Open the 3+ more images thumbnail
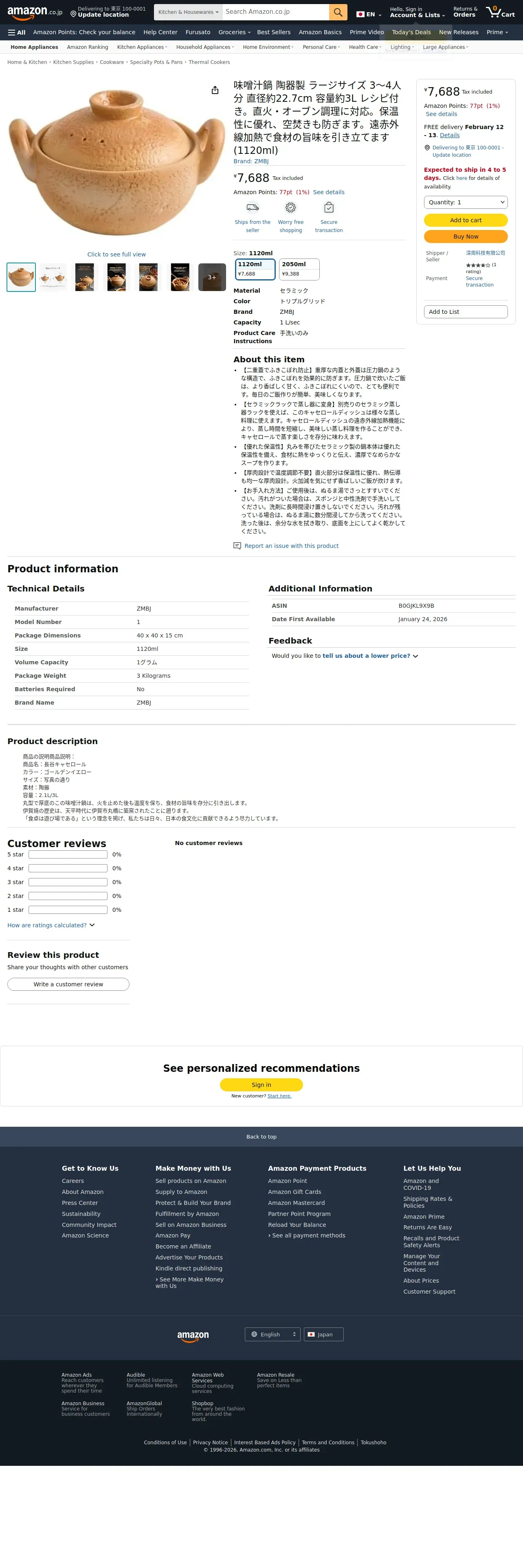523x1568 pixels. pyautogui.click(x=212, y=277)
